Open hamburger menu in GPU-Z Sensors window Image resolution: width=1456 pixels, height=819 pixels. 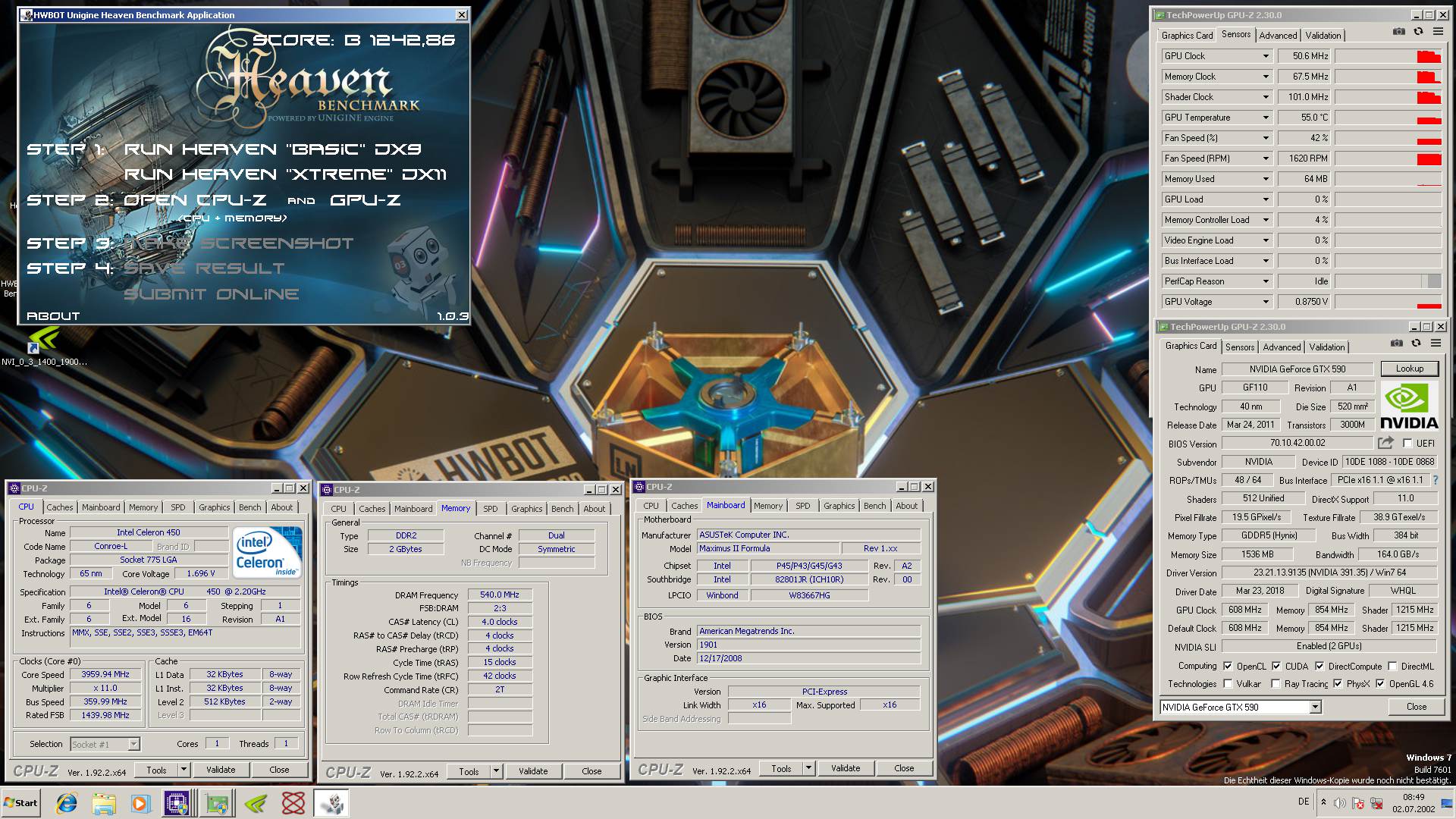pos(1438,32)
